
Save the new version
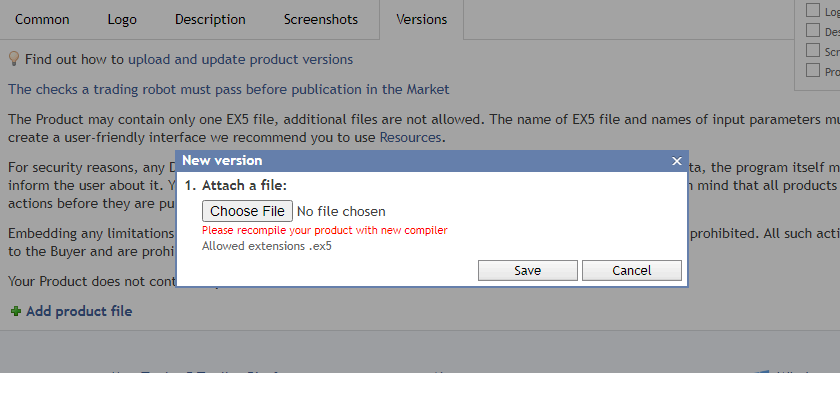[x=528, y=271]
